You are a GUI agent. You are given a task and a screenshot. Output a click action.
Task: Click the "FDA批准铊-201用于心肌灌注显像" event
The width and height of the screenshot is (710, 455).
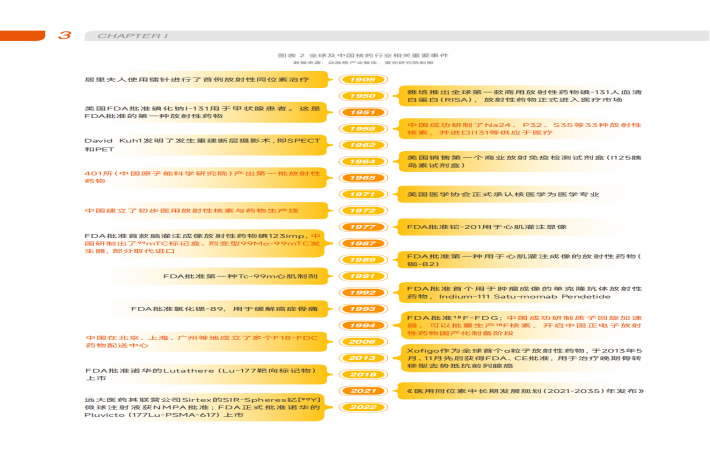click(487, 227)
